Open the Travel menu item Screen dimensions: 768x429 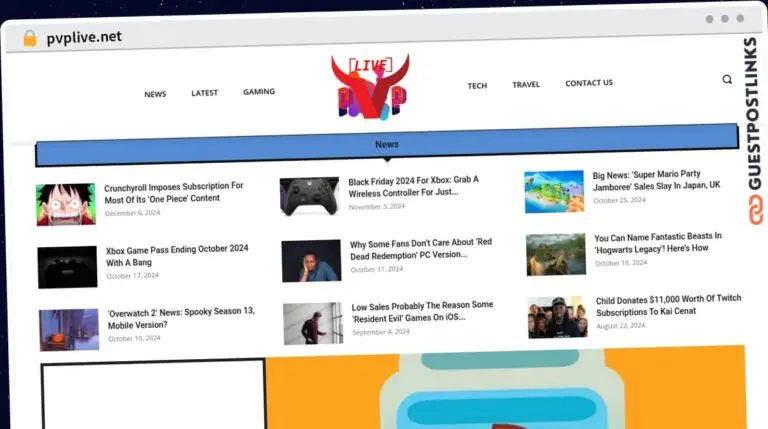click(526, 84)
